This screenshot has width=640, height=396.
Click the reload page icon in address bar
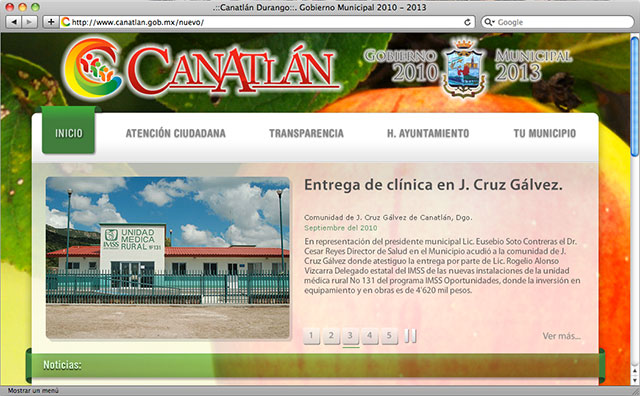click(467, 22)
